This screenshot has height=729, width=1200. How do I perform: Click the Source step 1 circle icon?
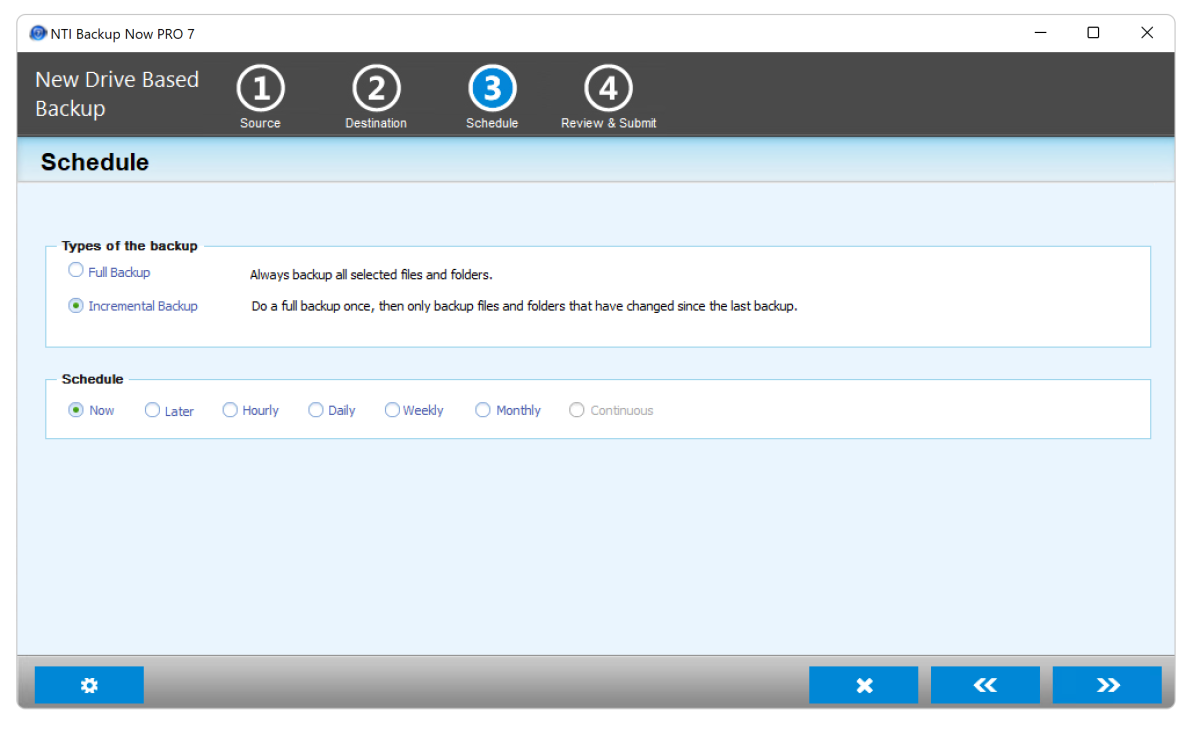point(260,90)
